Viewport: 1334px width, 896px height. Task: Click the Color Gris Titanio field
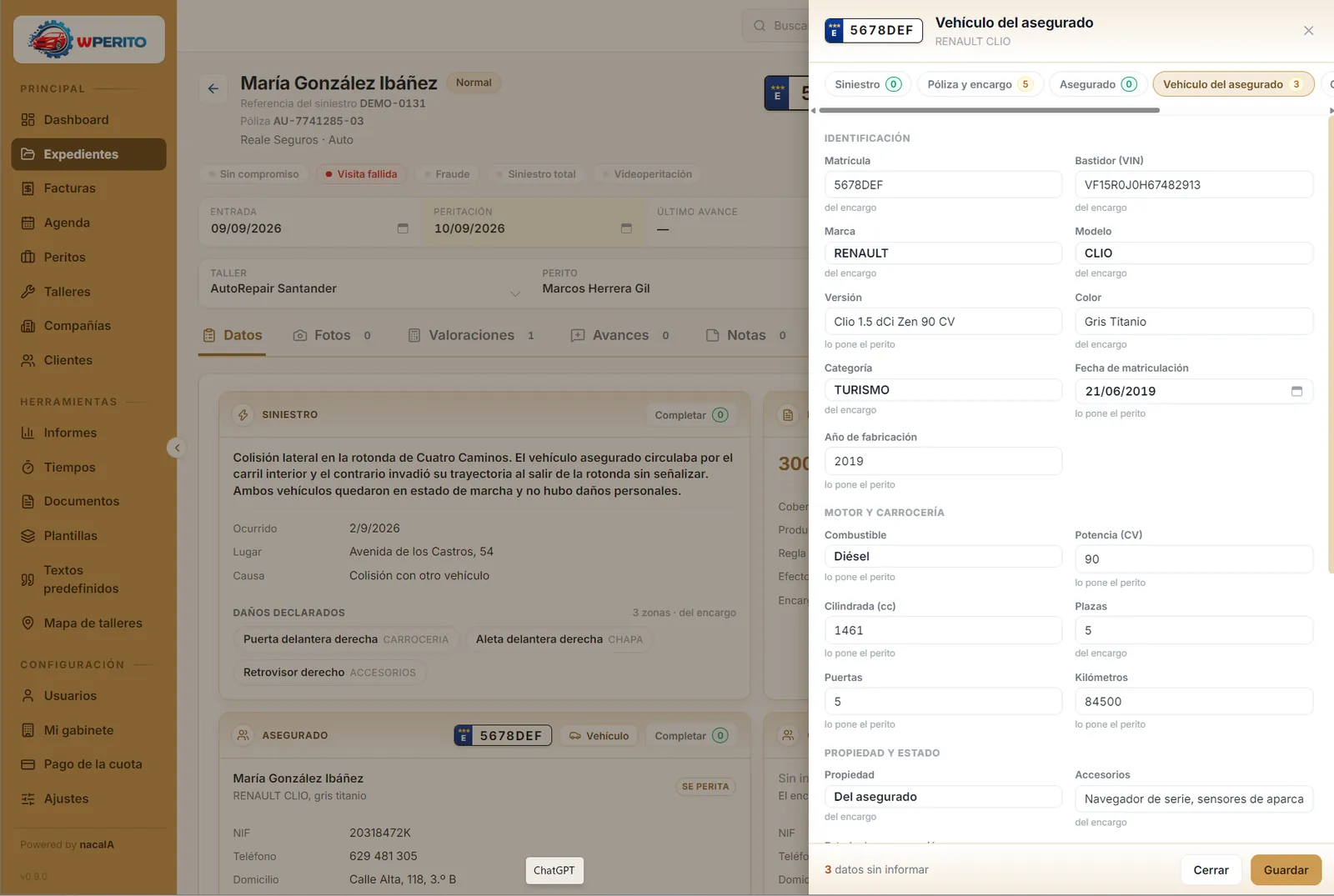[1194, 322]
